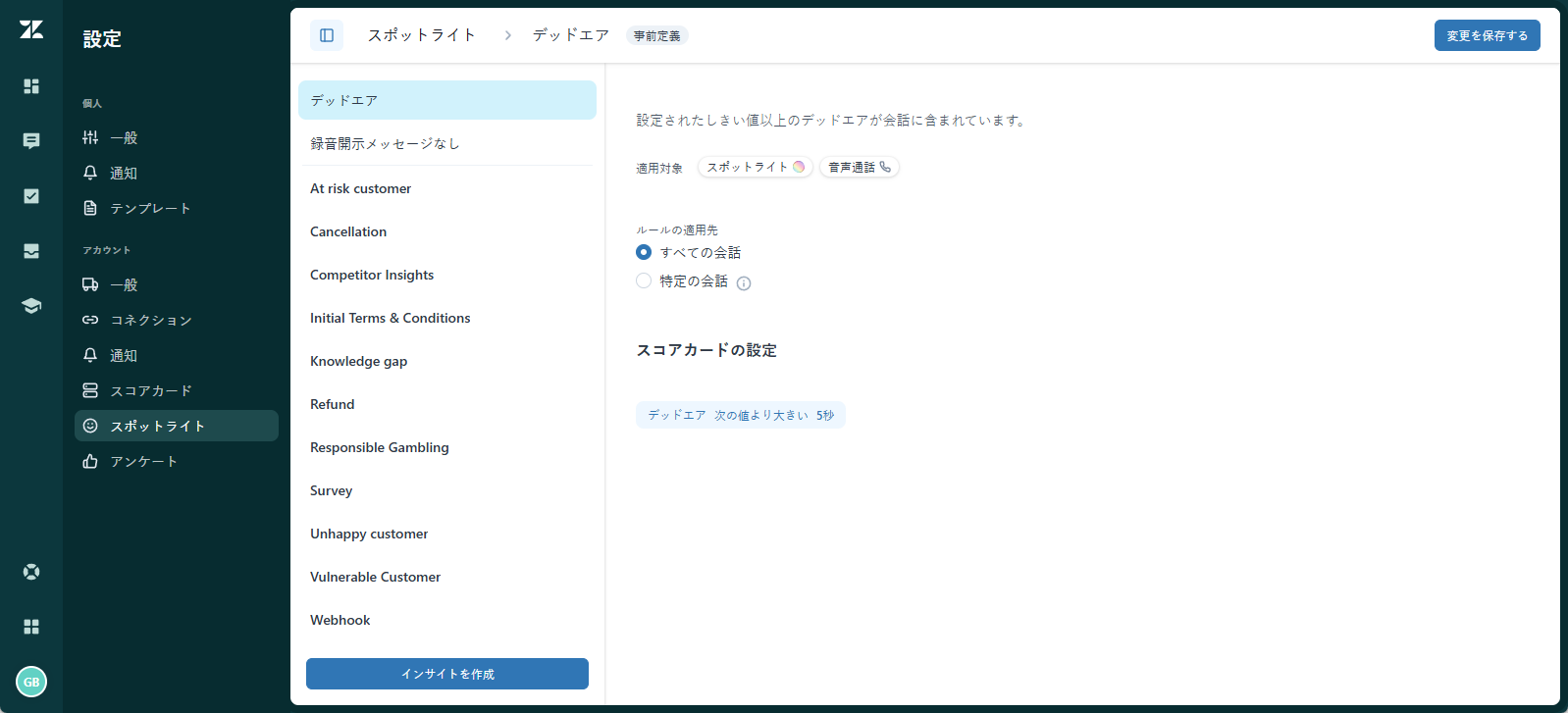Image resolution: width=1568 pixels, height=713 pixels.
Task: Select Survey insight
Action: 447,490
